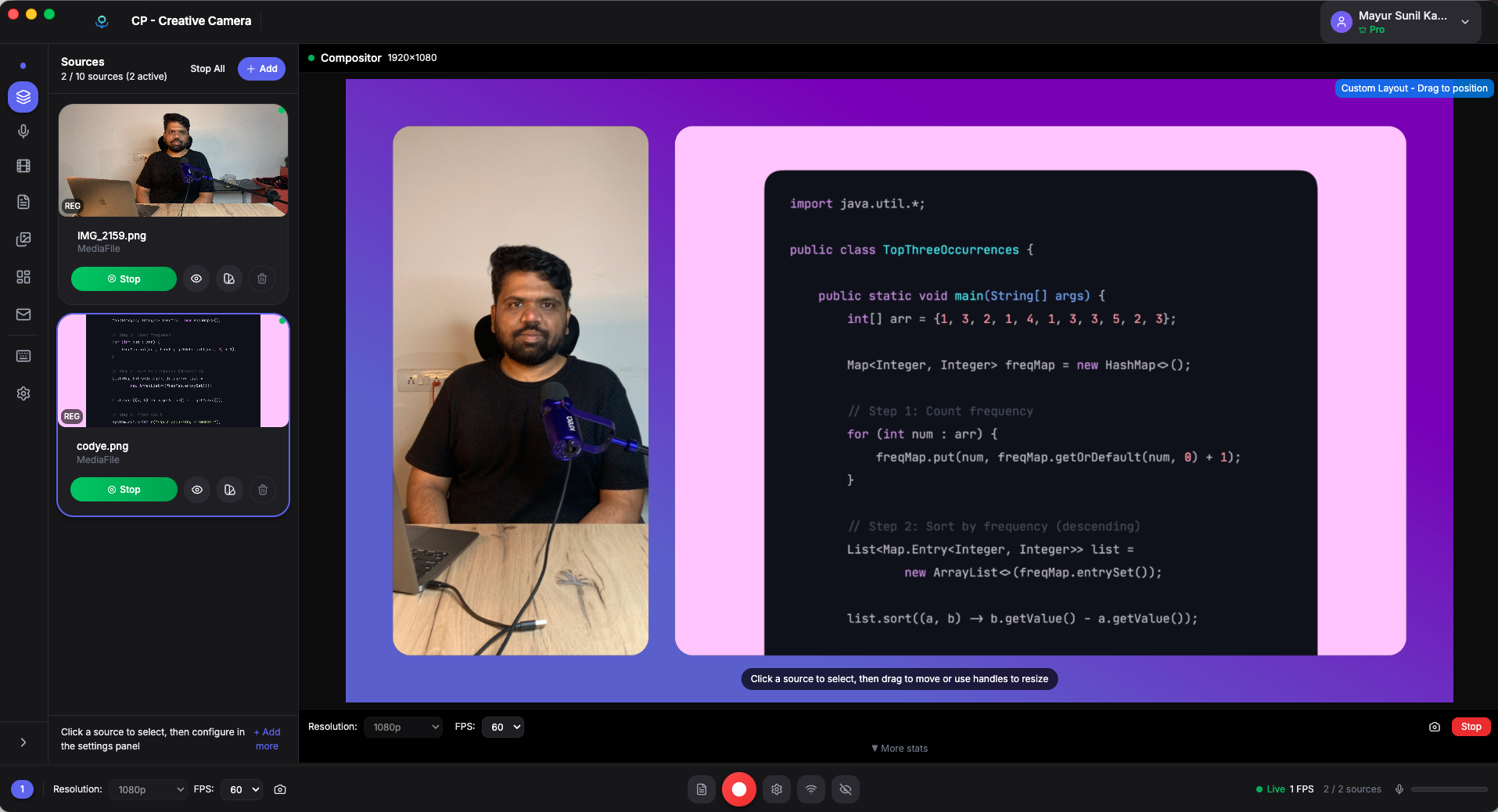Toggle visibility of IMG_2159.png source

coord(196,278)
